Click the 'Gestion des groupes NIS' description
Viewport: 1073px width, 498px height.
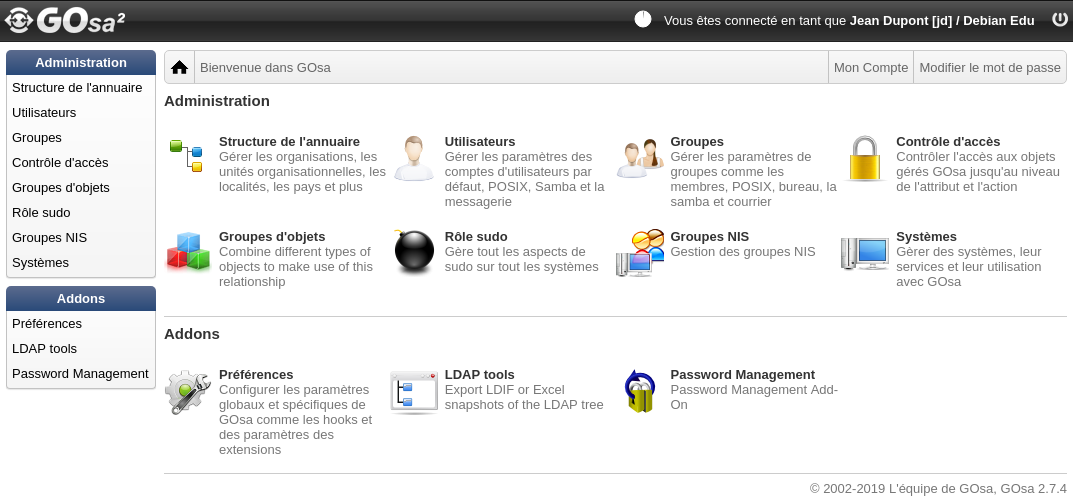742,252
